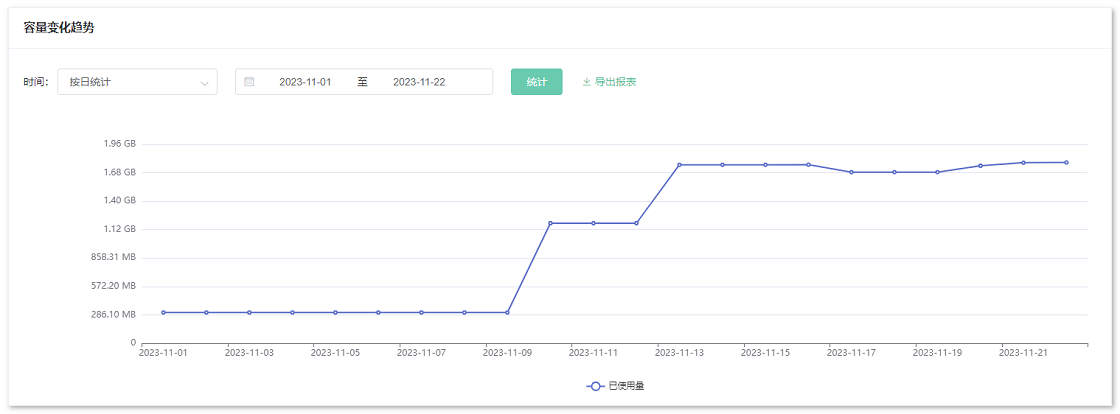This screenshot has width=1120, height=414.
Task: Click the 2023-11-15 x-axis label
Action: (766, 353)
